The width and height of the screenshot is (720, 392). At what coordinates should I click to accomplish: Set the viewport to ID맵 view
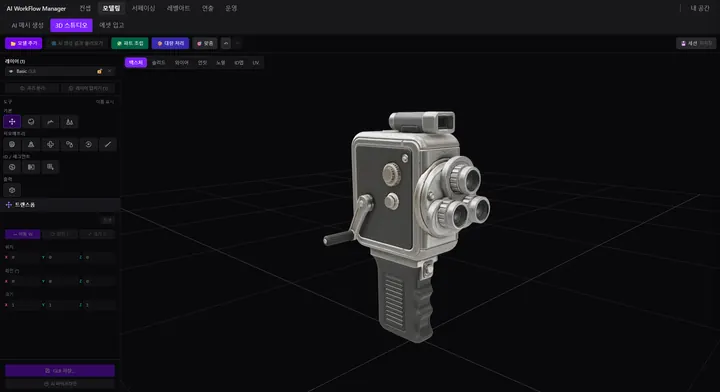pyautogui.click(x=239, y=62)
